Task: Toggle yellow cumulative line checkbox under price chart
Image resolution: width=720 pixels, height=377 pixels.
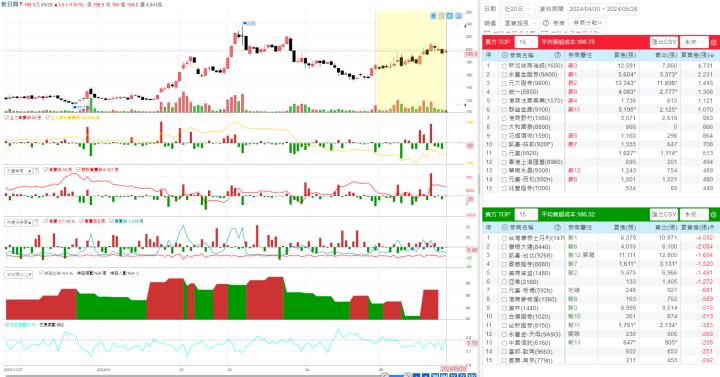Action: pos(48,118)
